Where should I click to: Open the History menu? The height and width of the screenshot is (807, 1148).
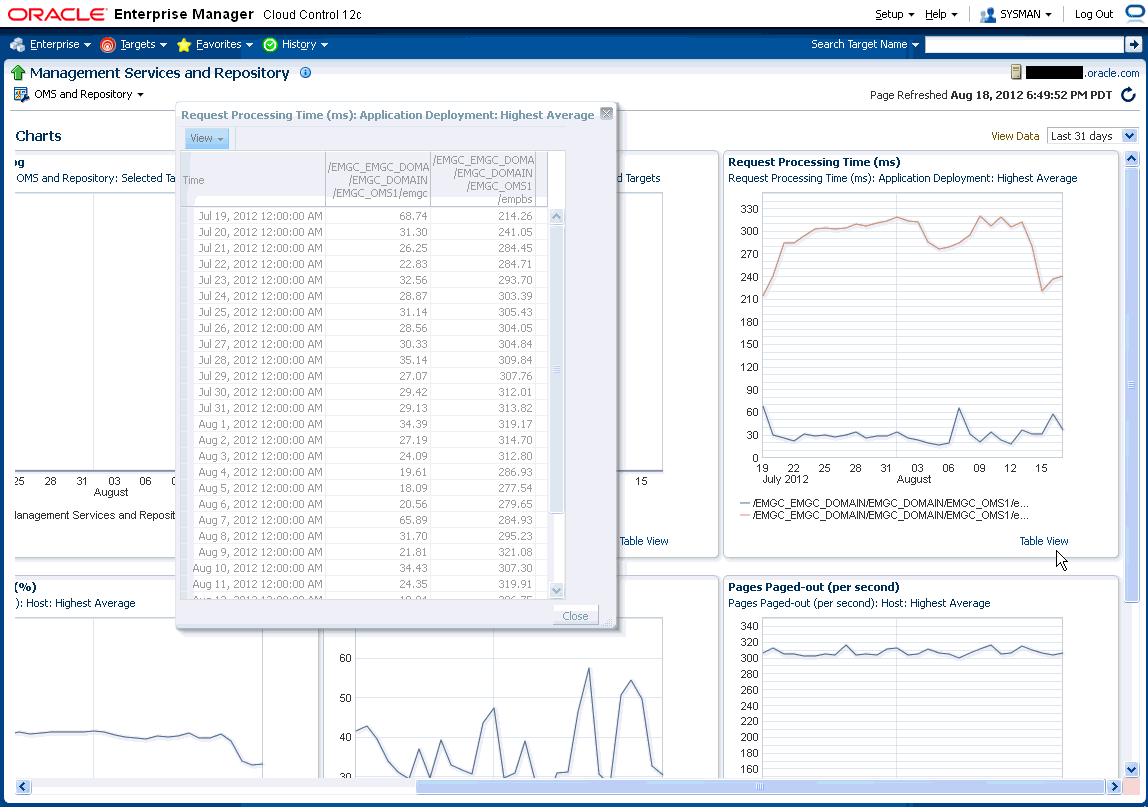[x=305, y=45]
